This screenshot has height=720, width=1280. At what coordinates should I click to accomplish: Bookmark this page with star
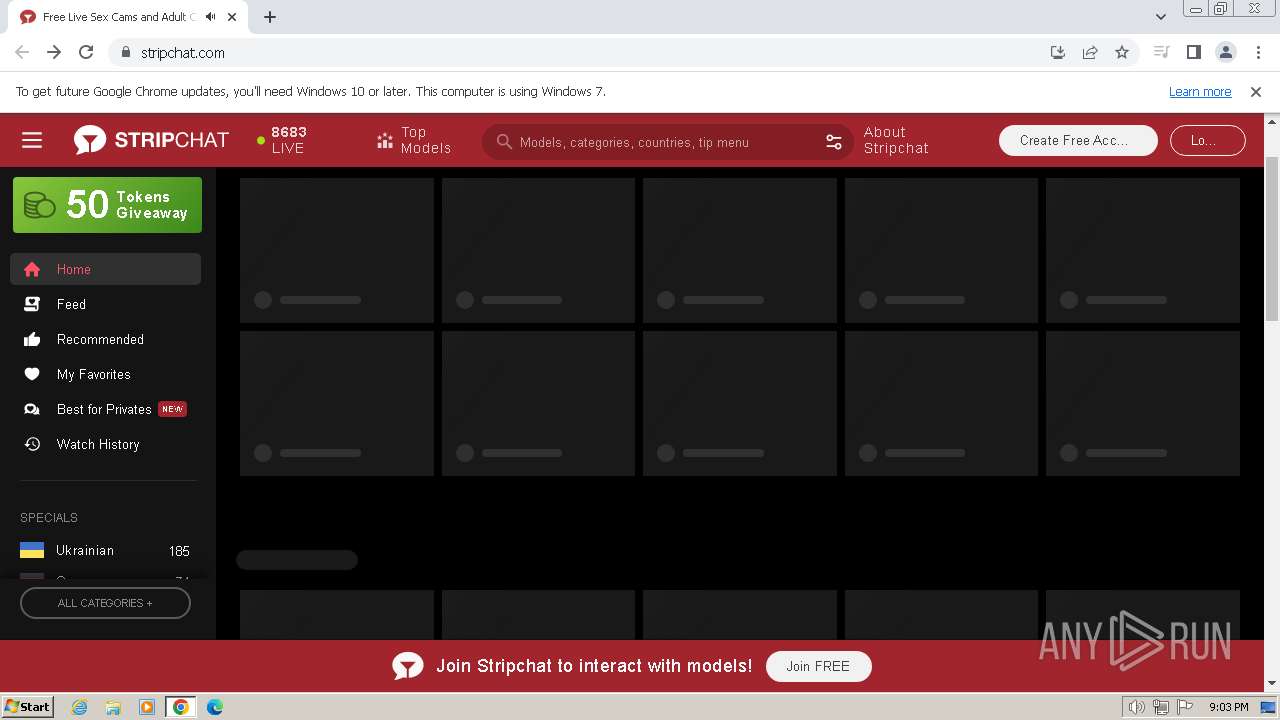coord(1122,52)
